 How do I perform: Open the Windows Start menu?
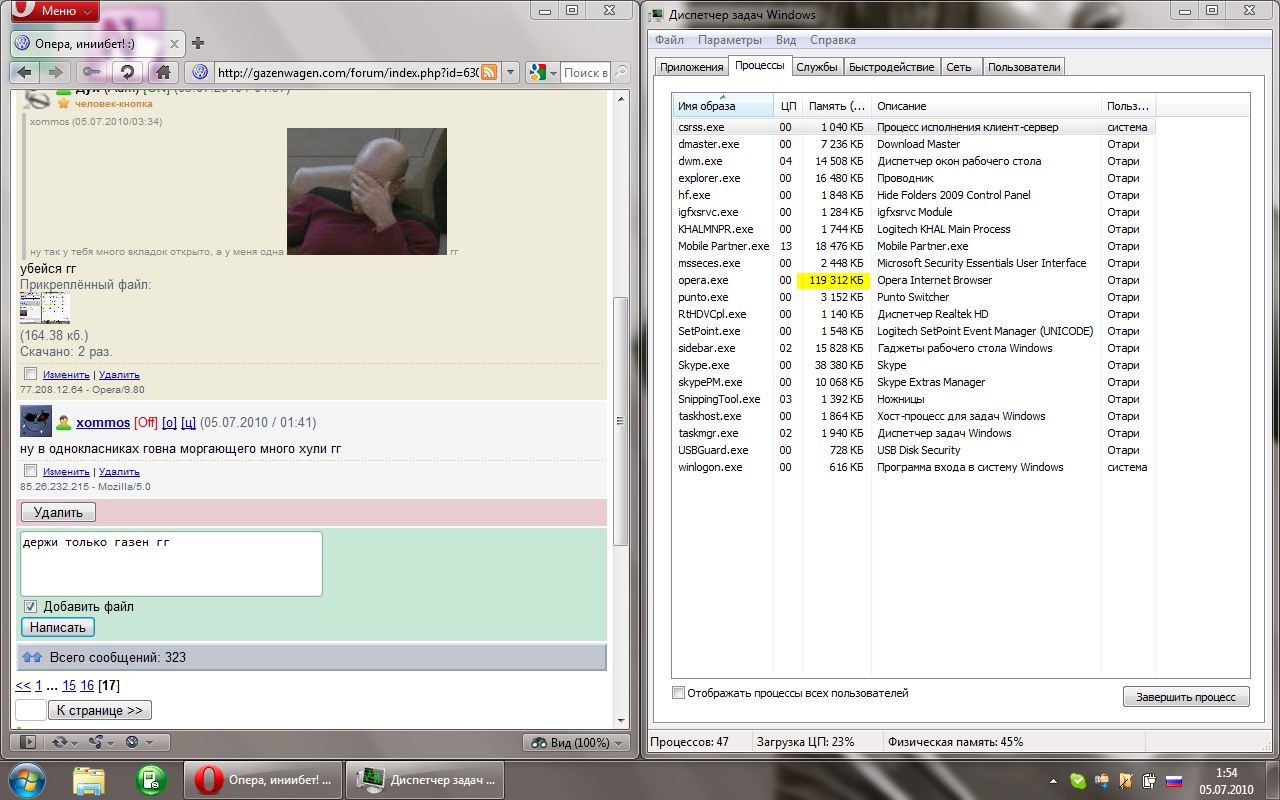tap(26, 779)
